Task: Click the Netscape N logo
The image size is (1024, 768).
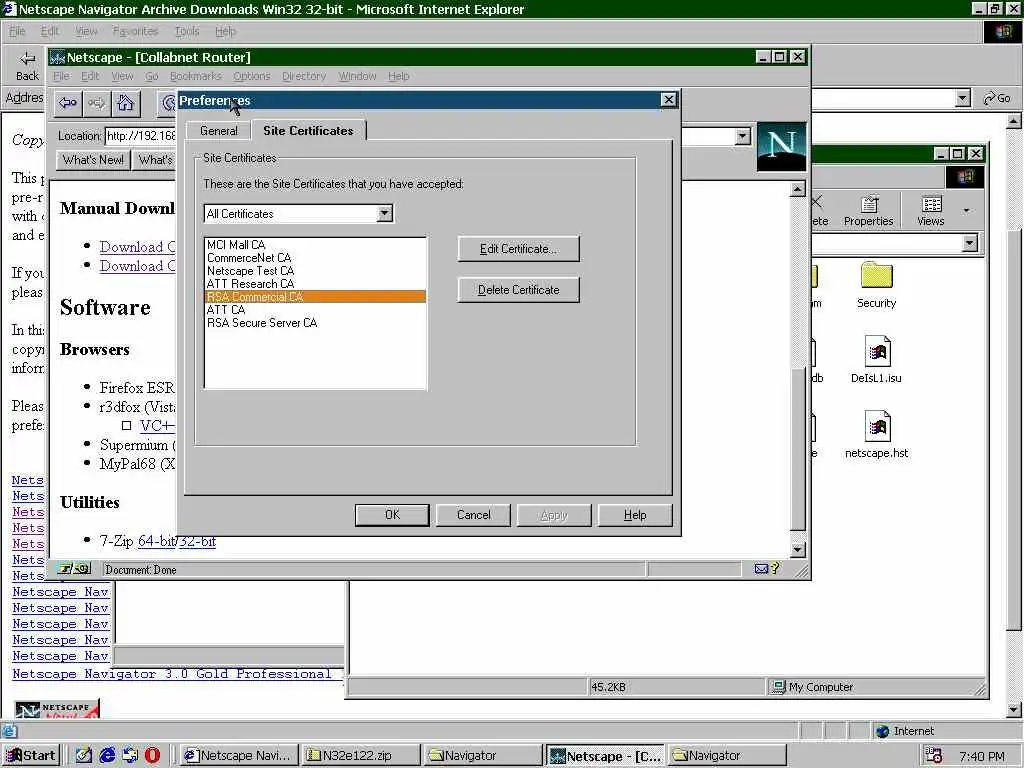Action: [781, 146]
